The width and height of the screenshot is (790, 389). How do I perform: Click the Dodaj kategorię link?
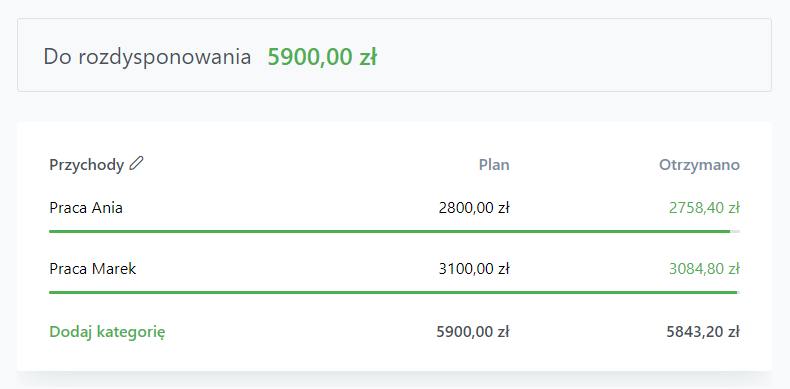[107, 332]
